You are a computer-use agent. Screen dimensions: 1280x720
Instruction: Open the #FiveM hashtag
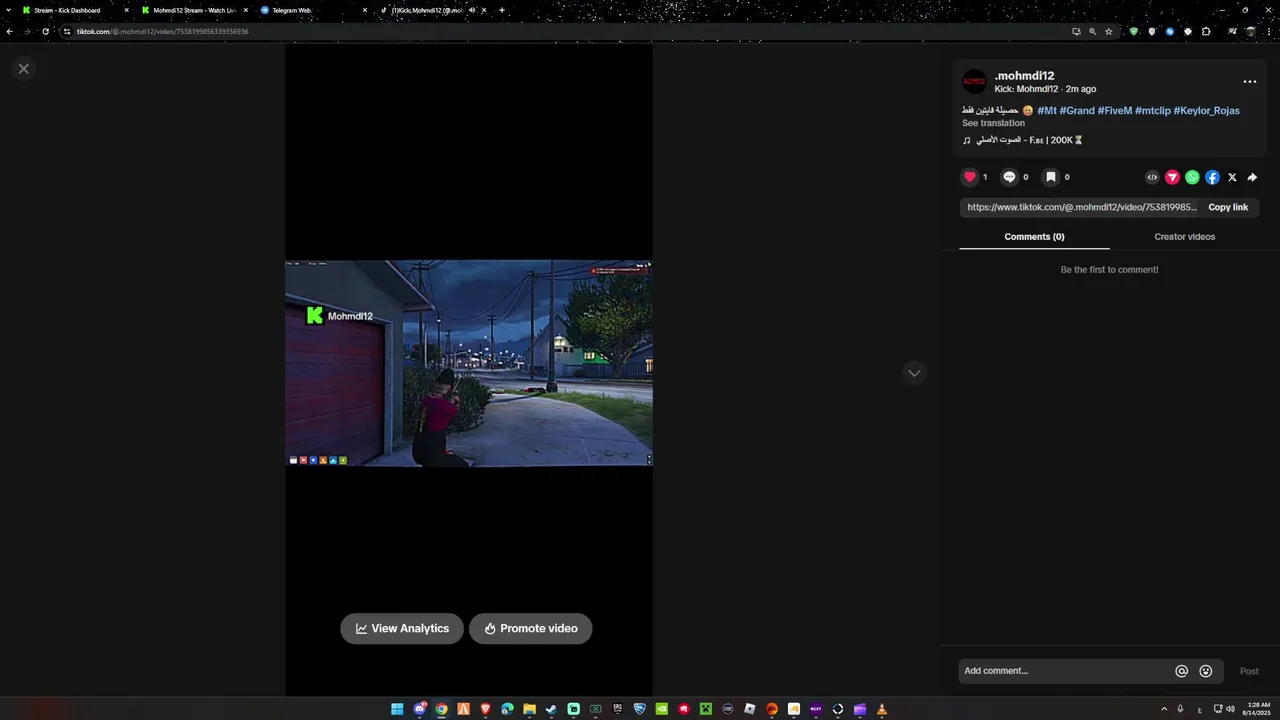click(x=1114, y=111)
